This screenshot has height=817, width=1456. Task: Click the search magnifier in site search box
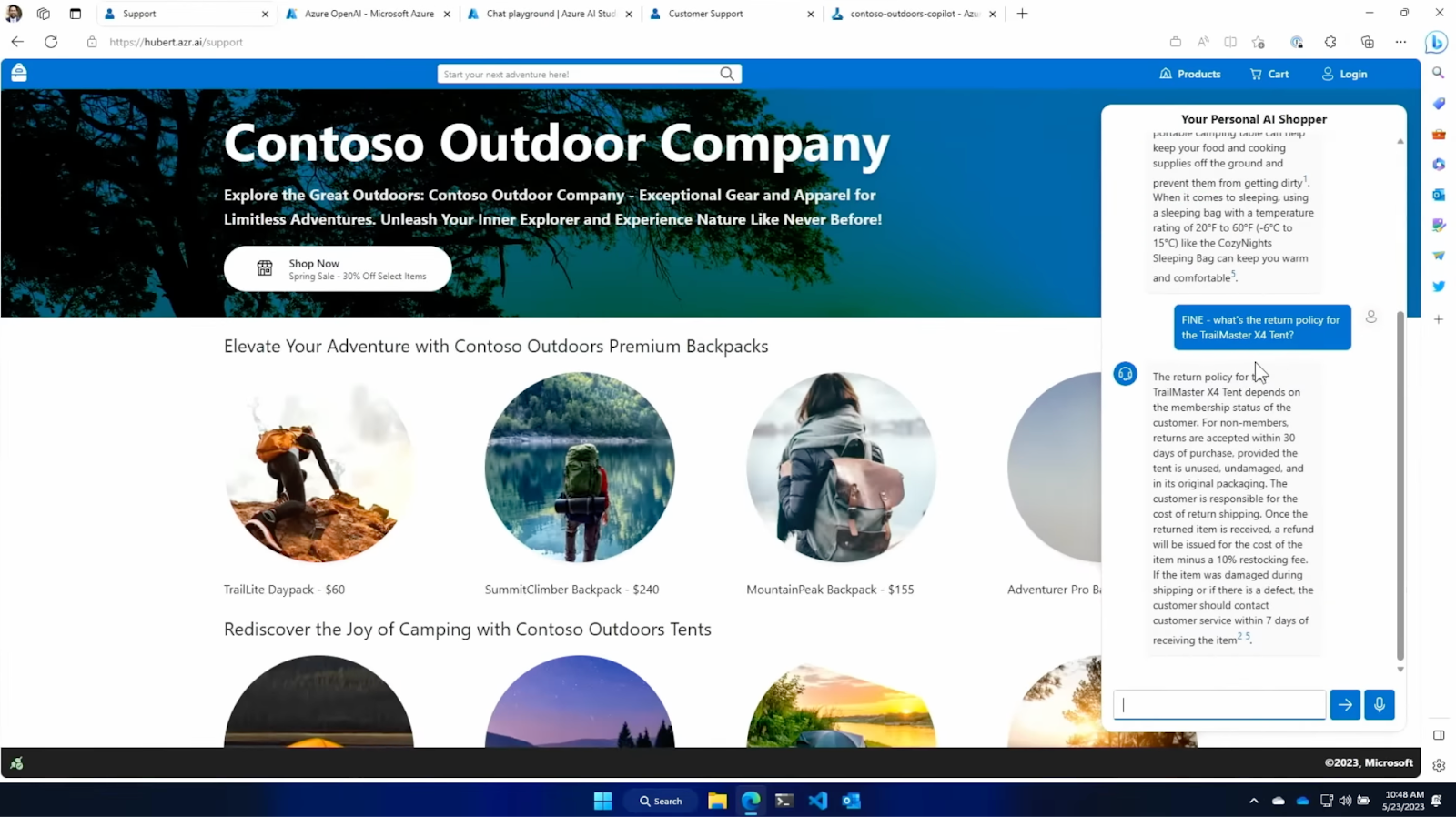pos(727,74)
